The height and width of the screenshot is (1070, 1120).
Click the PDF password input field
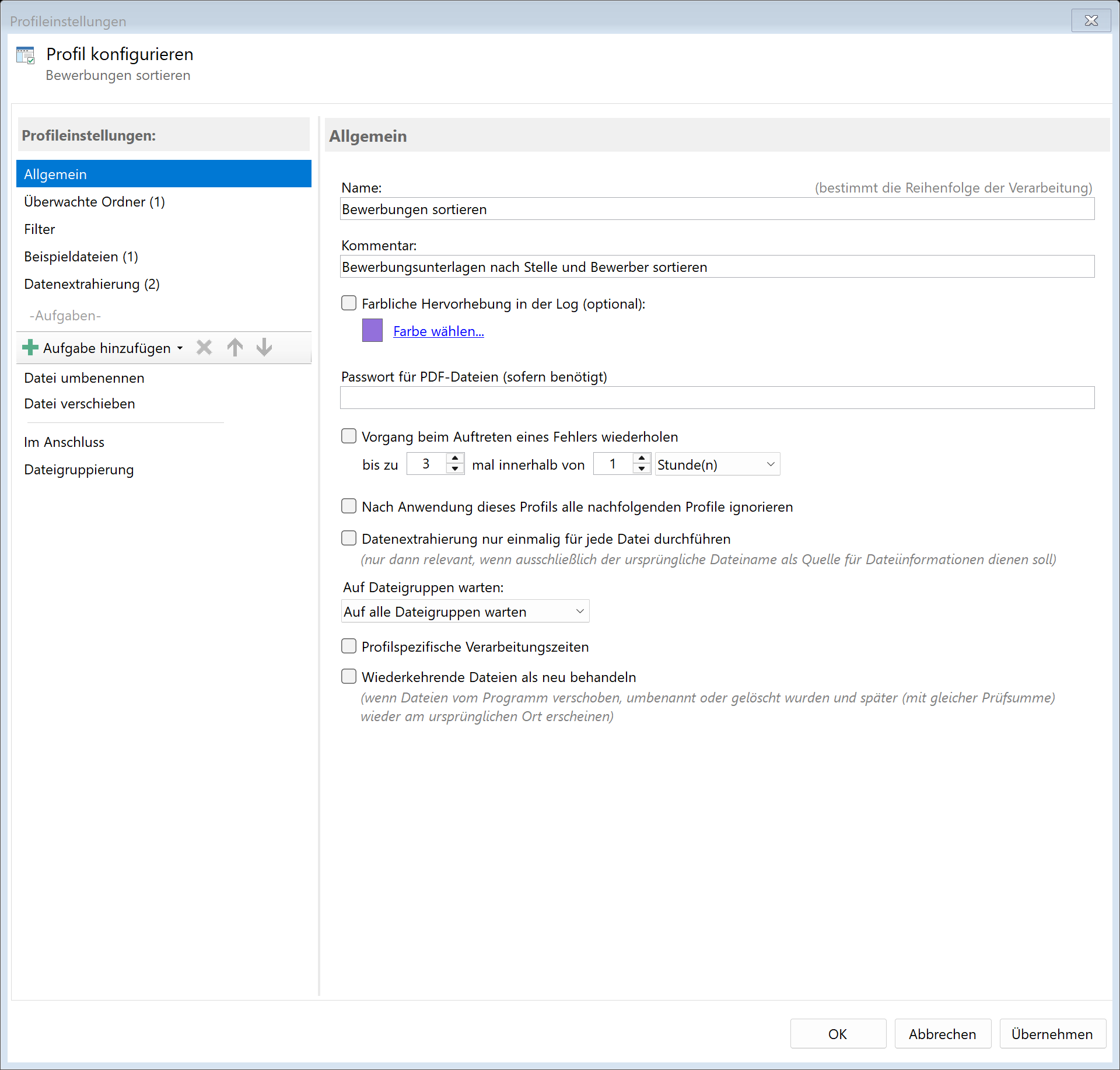(716, 398)
